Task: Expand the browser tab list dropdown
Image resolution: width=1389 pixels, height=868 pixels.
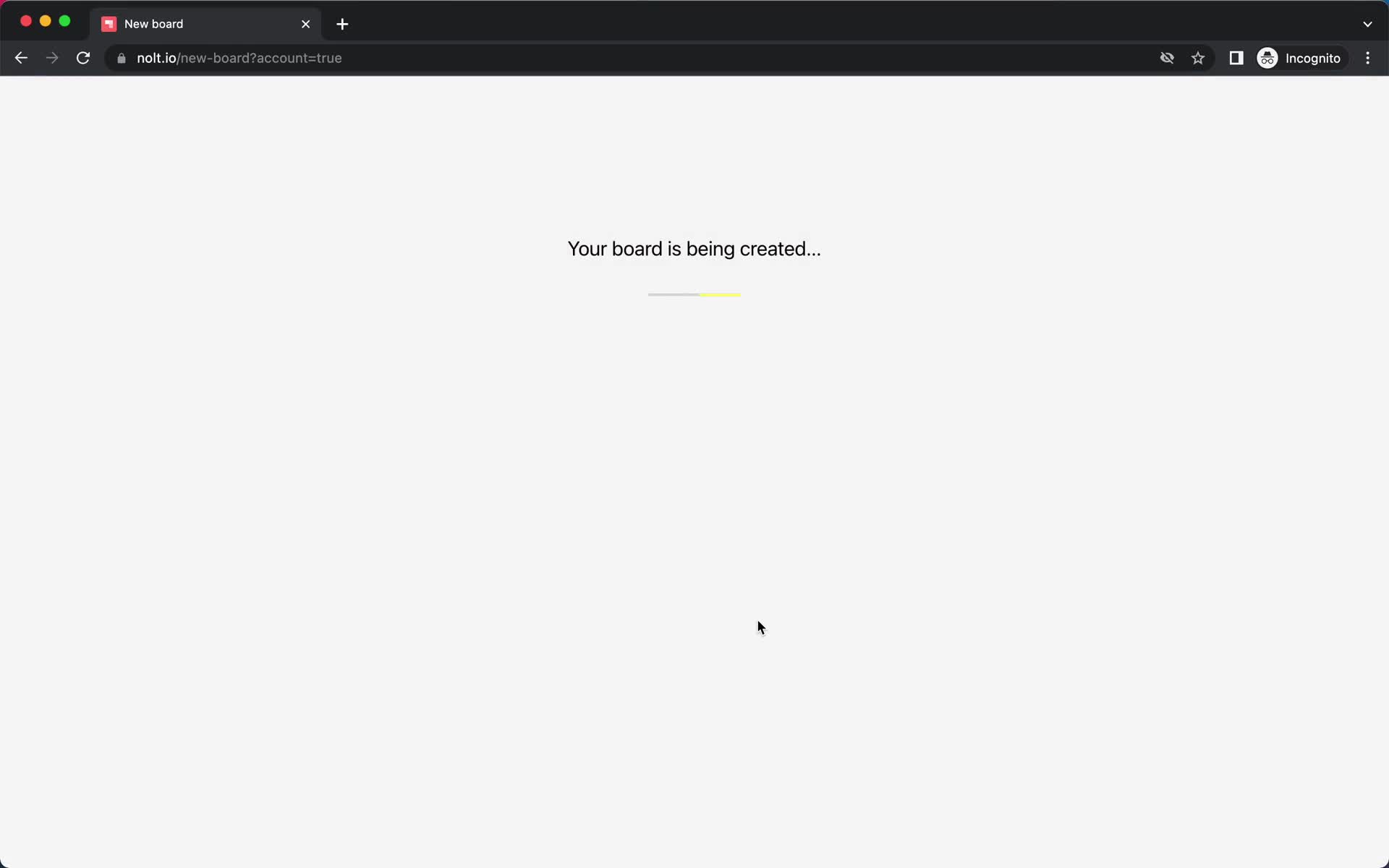Action: [1367, 23]
